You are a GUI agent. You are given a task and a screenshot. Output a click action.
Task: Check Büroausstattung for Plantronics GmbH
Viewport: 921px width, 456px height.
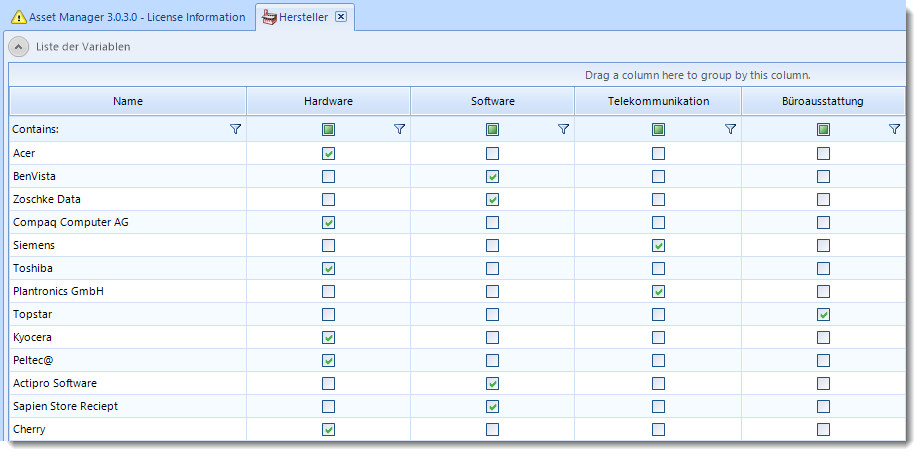pyautogui.click(x=823, y=291)
